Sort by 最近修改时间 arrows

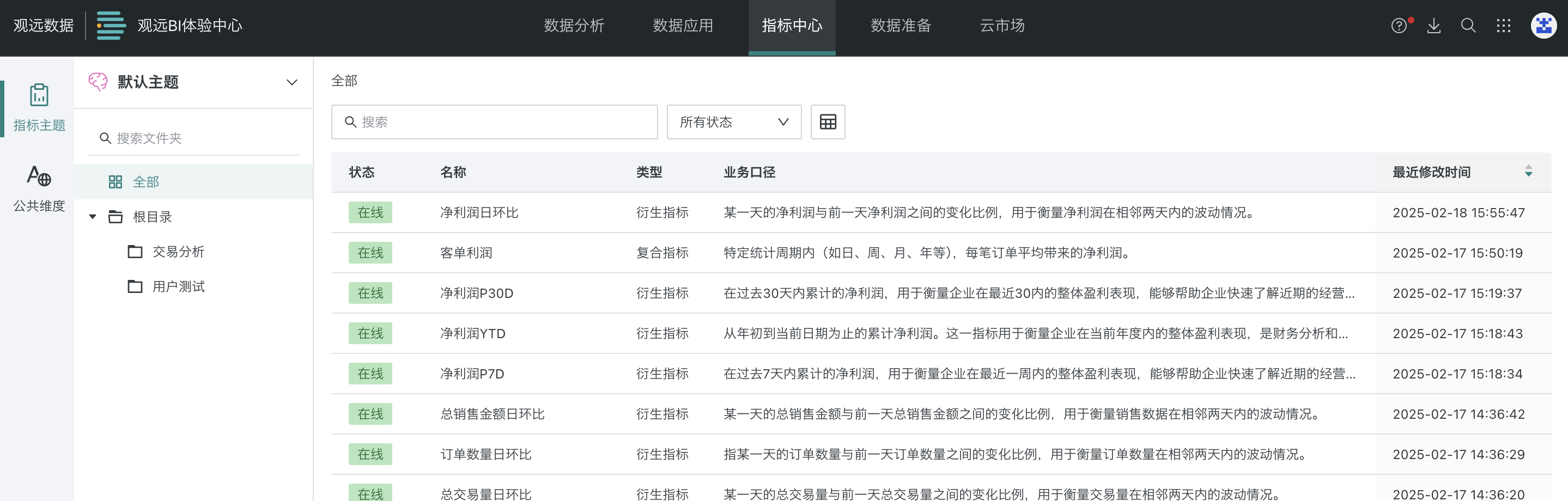tap(1528, 171)
